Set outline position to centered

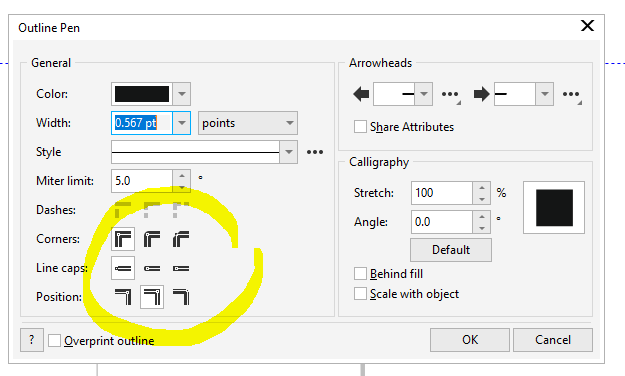152,297
